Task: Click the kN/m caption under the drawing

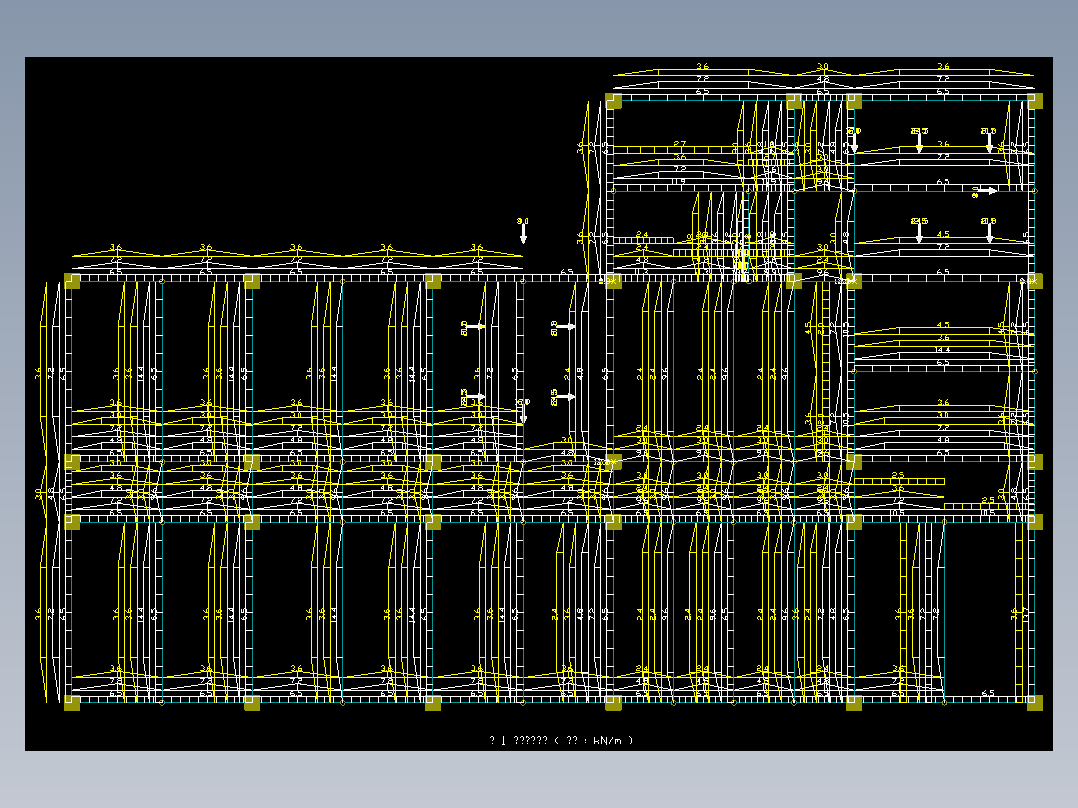Action: click(x=561, y=740)
